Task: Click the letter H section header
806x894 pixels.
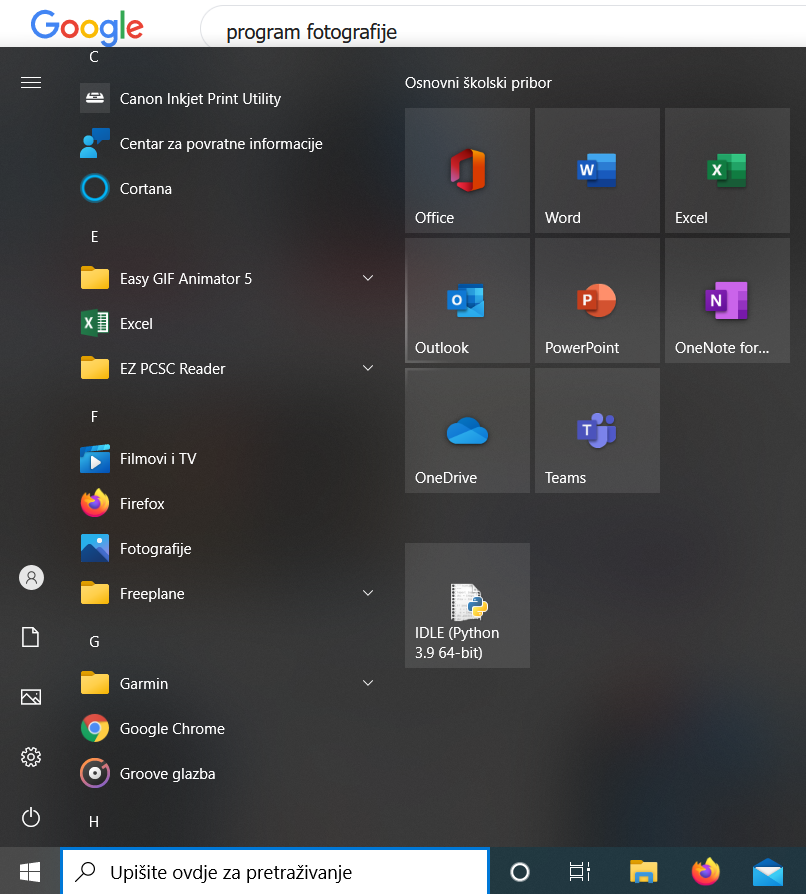Action: tap(94, 822)
